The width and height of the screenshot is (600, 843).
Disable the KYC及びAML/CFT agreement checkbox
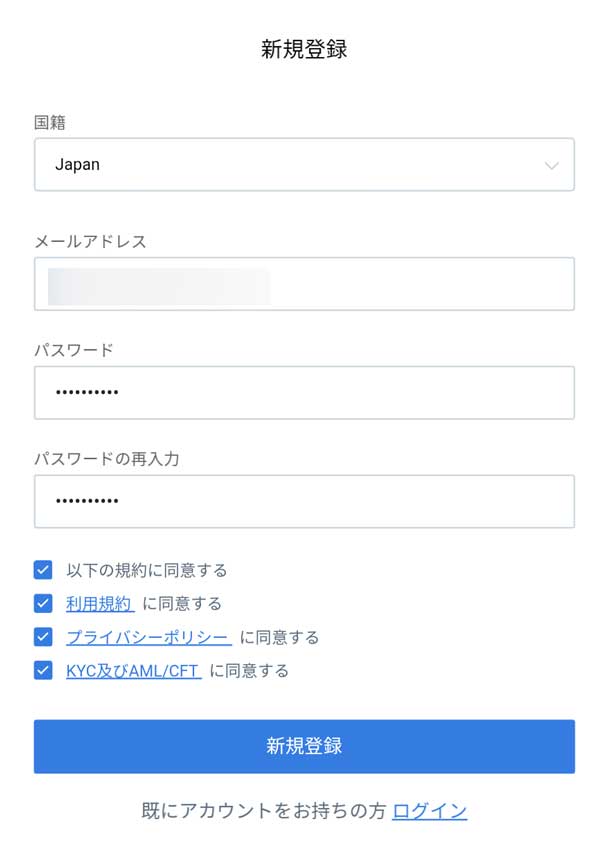[x=43, y=670]
